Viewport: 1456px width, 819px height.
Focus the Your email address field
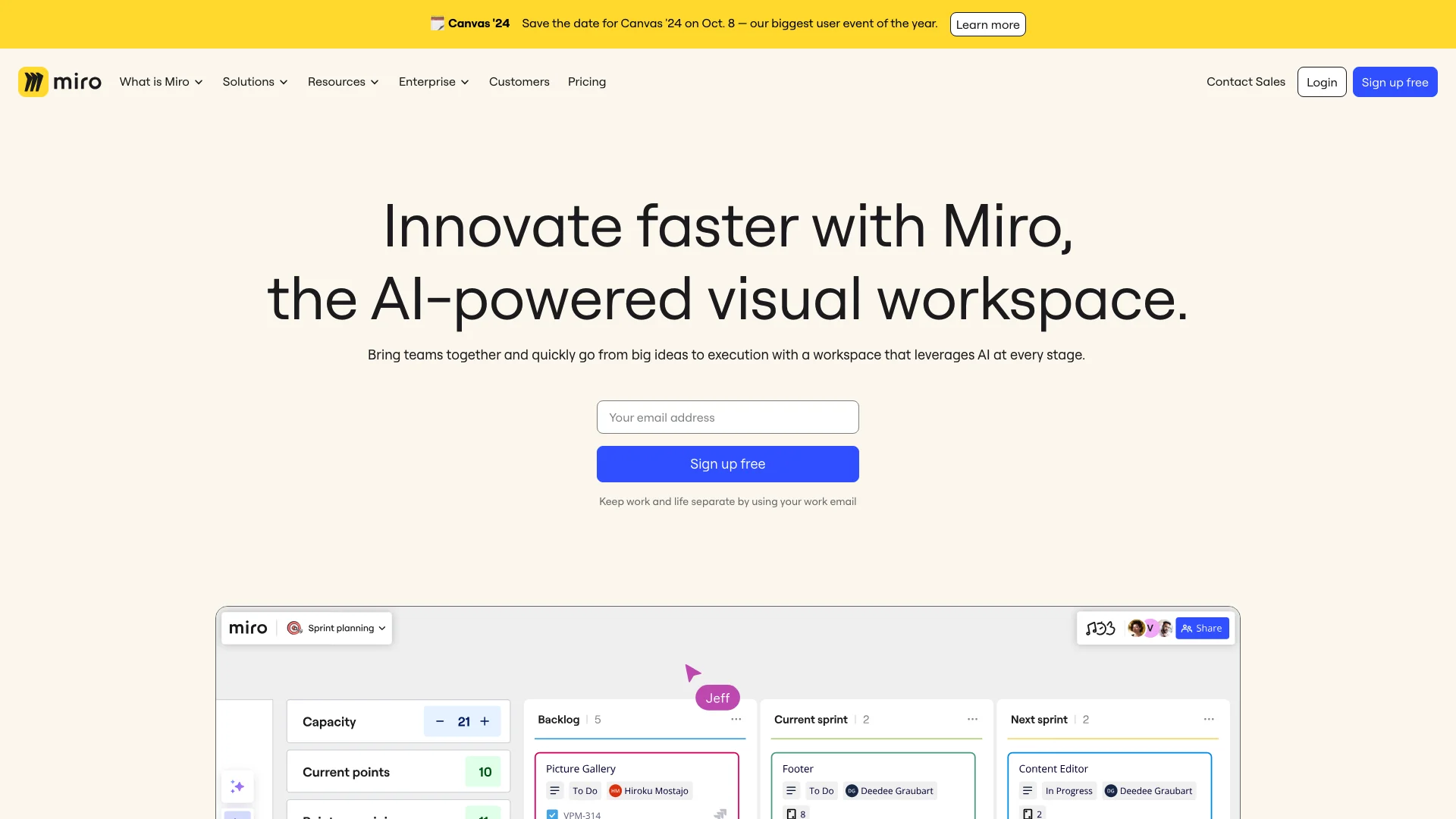tap(727, 417)
